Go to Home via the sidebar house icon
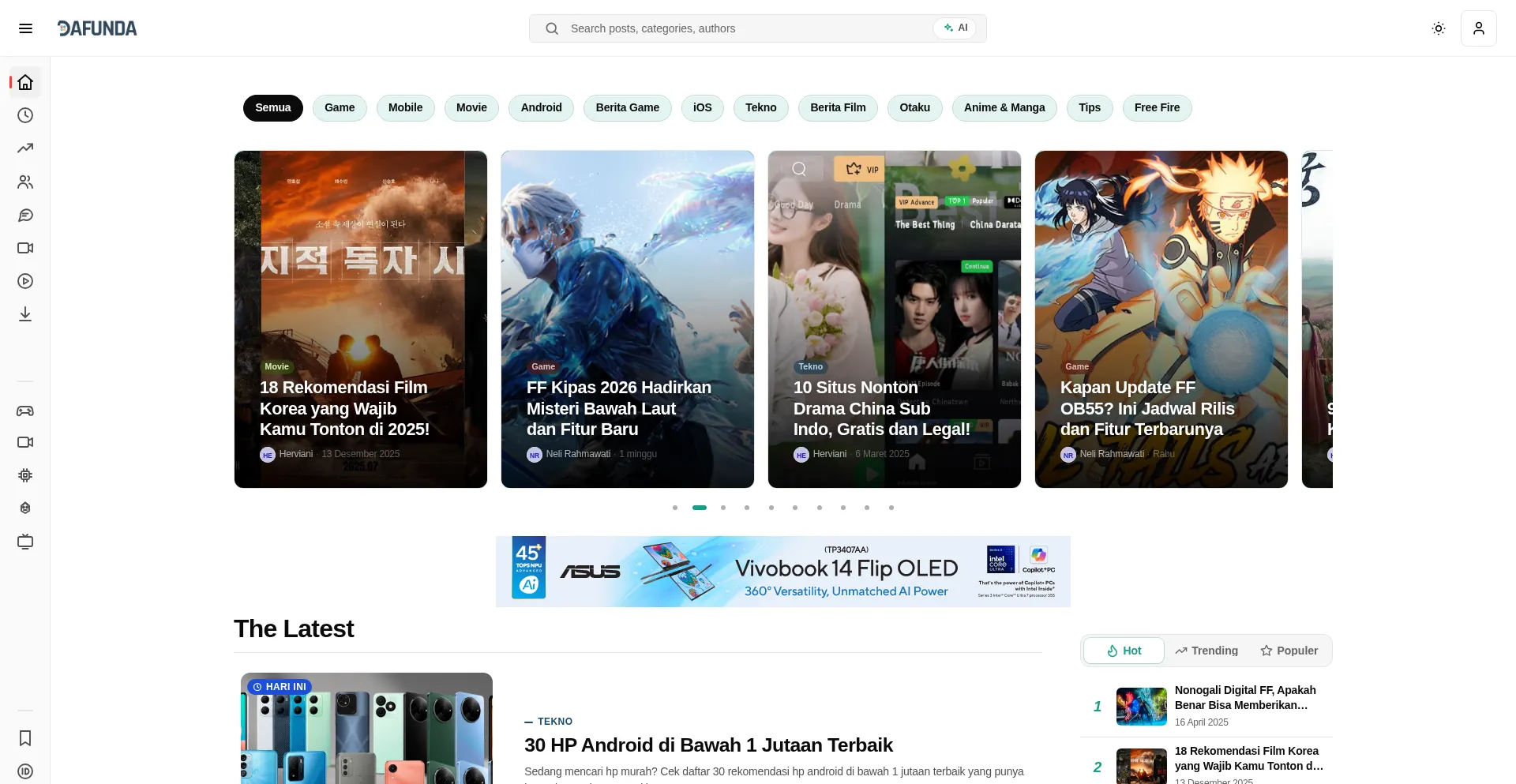Viewport: 1516px width, 784px height. click(x=25, y=82)
